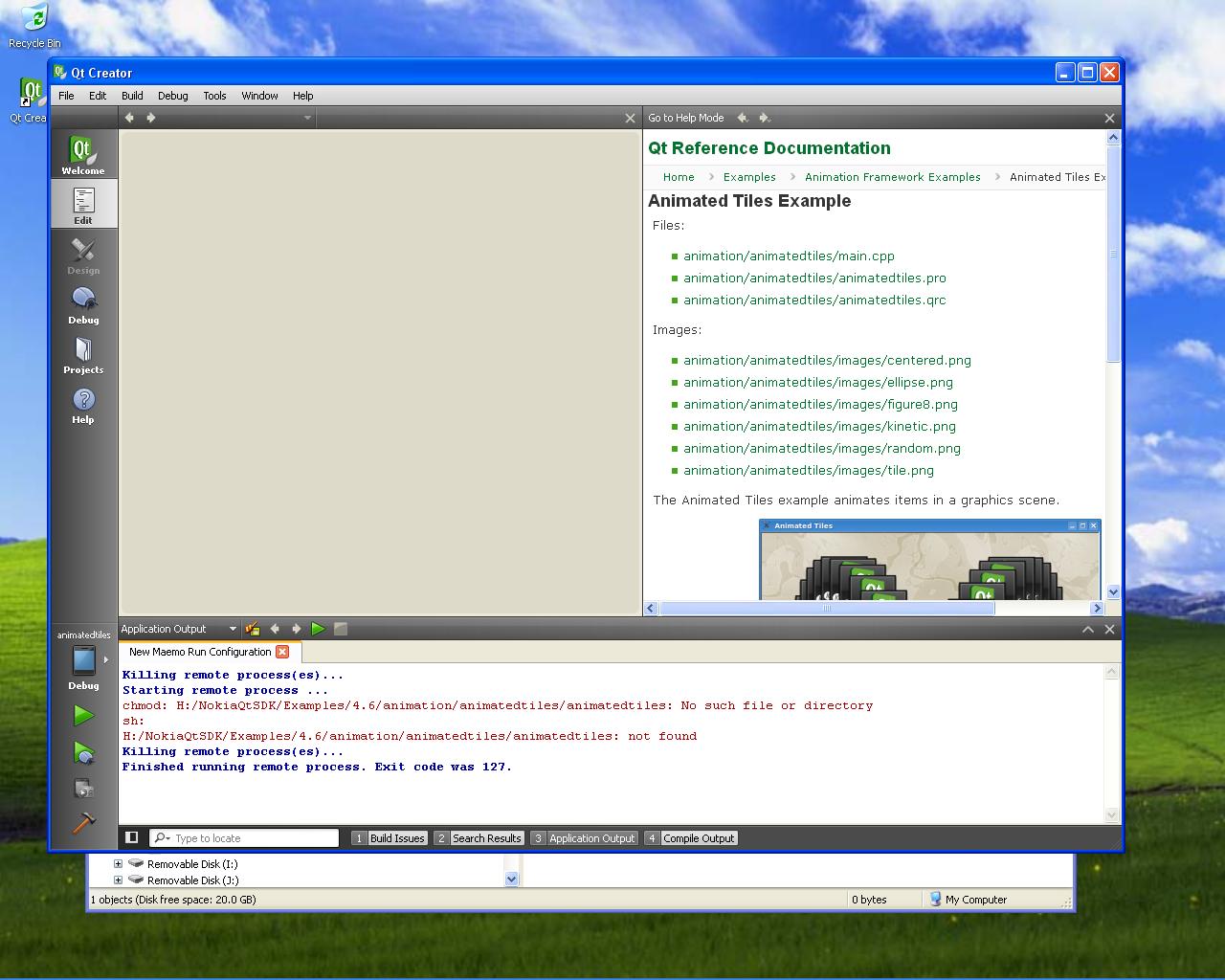Toggle Build Issues output pane
This screenshot has height=980, width=1225.
tap(389, 837)
